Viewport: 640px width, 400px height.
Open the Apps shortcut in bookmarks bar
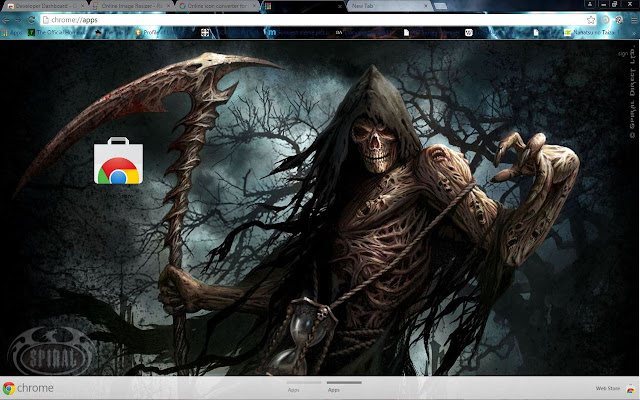(x=12, y=33)
